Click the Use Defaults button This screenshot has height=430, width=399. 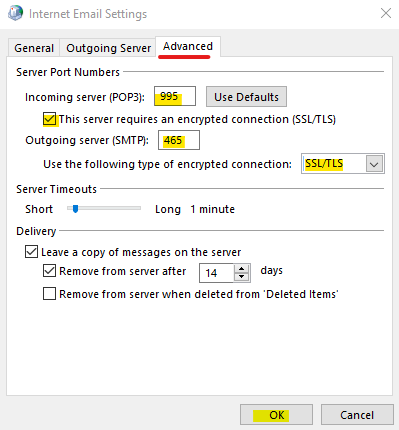click(x=246, y=97)
